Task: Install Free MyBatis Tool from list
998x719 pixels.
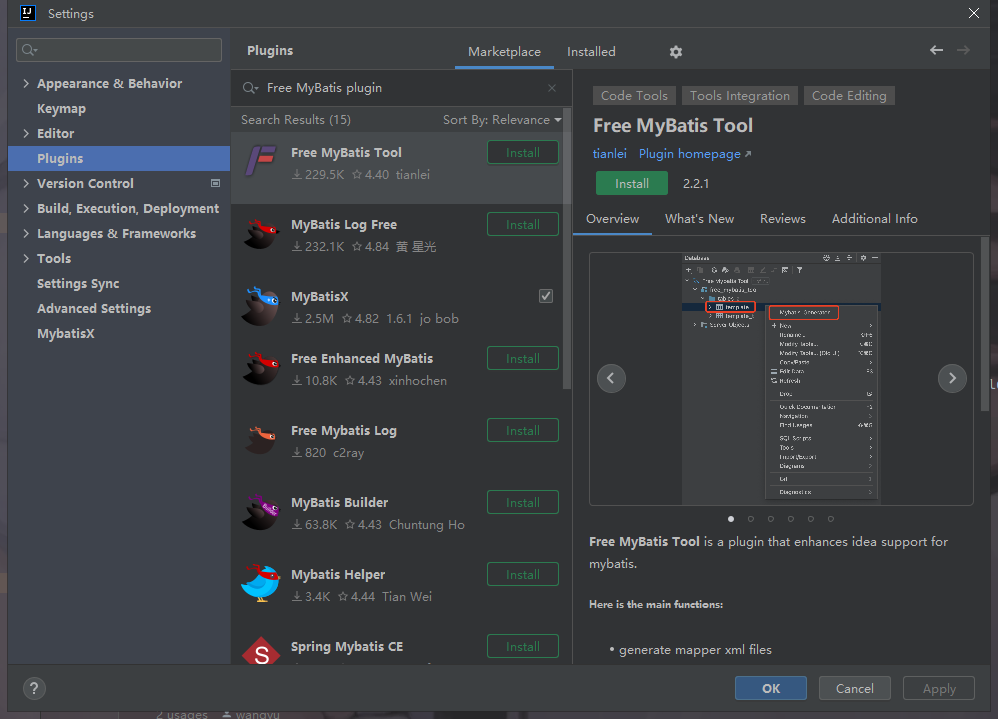Action: tap(523, 153)
